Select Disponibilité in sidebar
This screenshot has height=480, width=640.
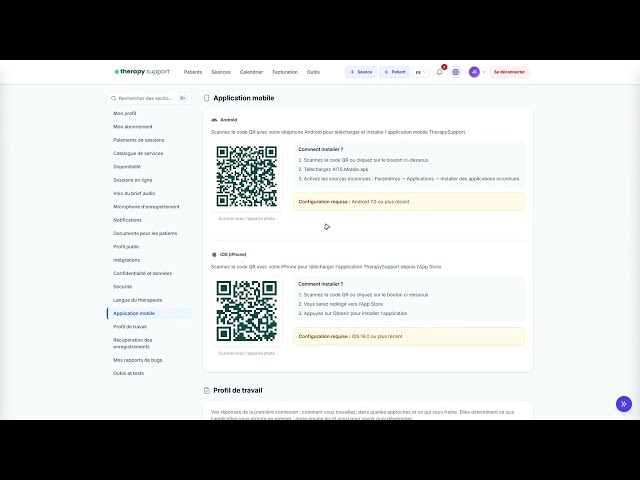(127, 167)
